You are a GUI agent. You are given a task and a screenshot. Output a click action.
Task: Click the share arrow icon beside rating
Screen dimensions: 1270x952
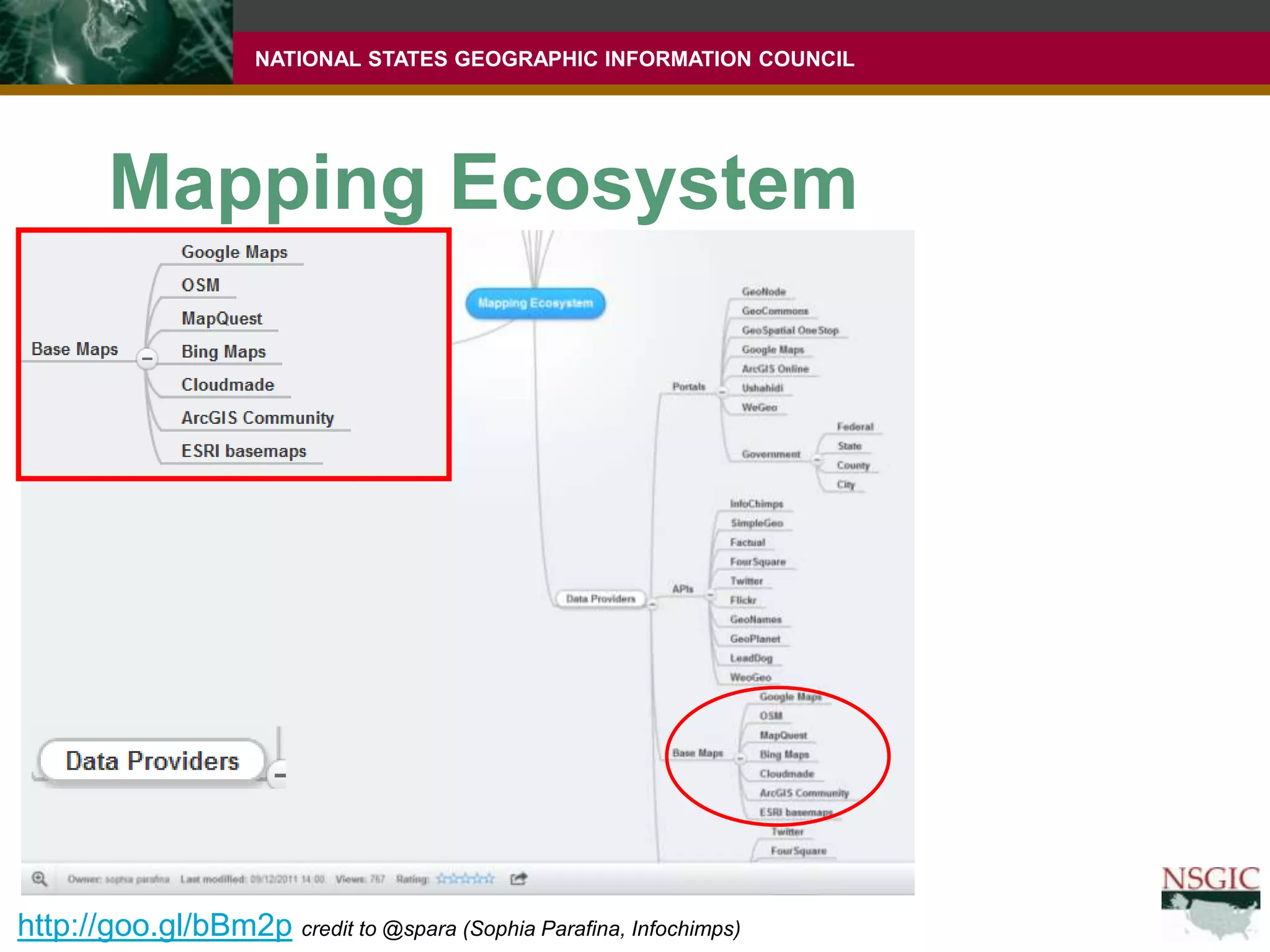[518, 879]
